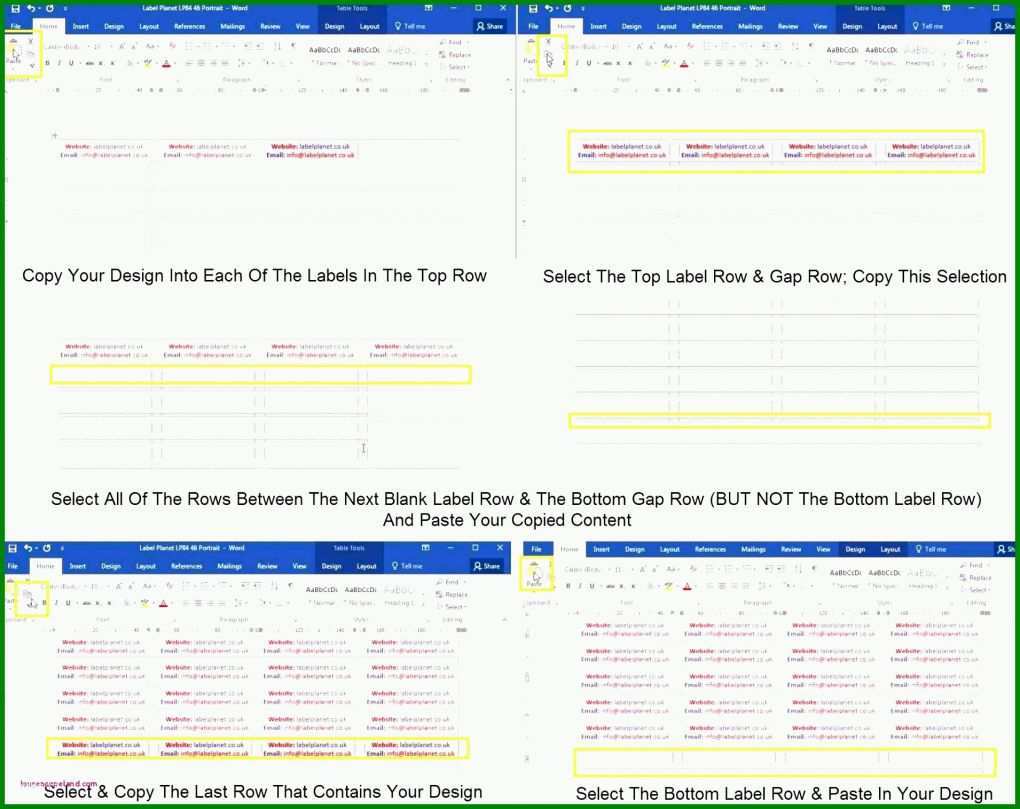This screenshot has width=1020, height=809.
Task: Click Redo icon in top-right Word window
Action: point(567,8)
